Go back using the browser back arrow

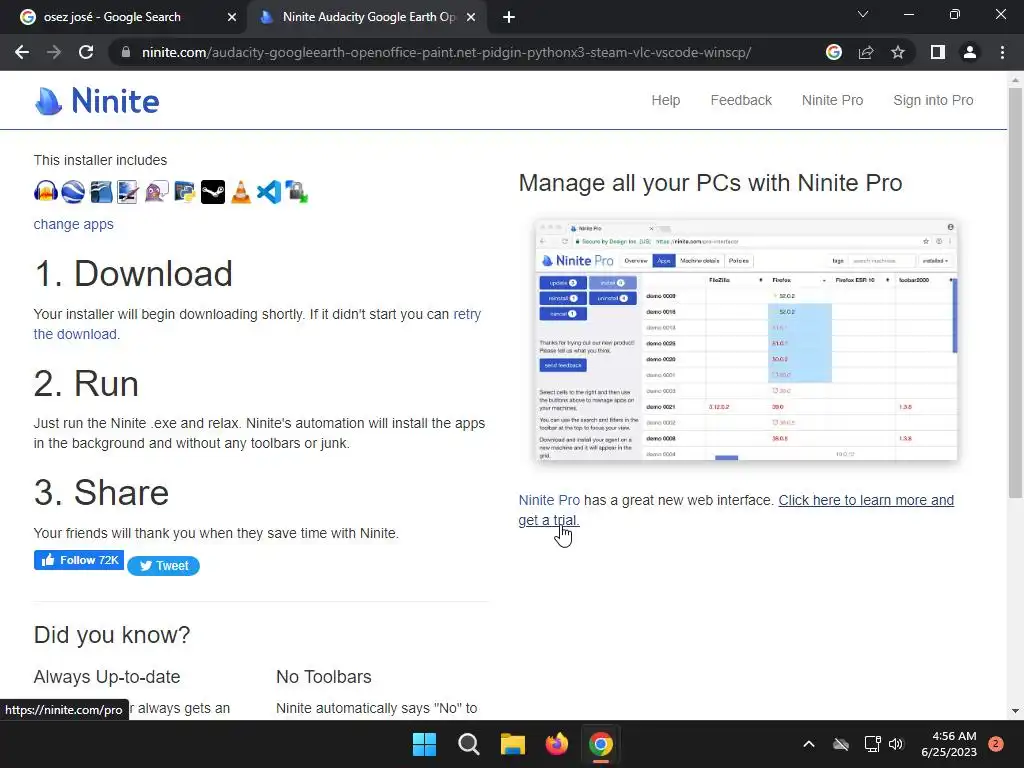point(22,52)
